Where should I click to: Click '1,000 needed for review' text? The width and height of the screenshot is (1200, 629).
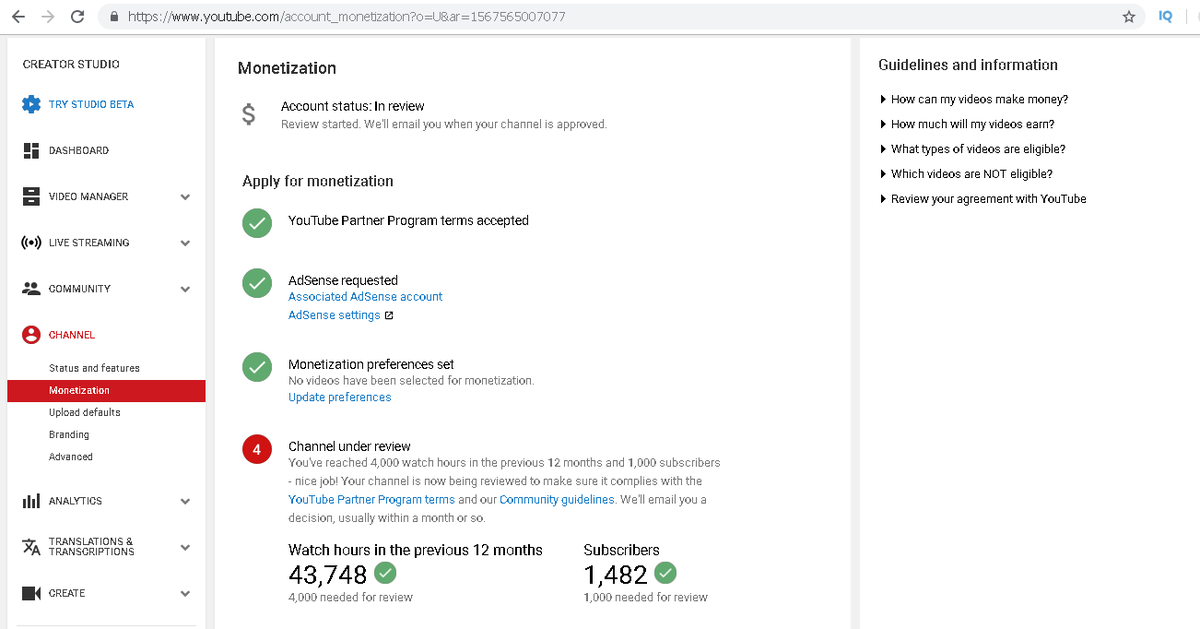[645, 597]
